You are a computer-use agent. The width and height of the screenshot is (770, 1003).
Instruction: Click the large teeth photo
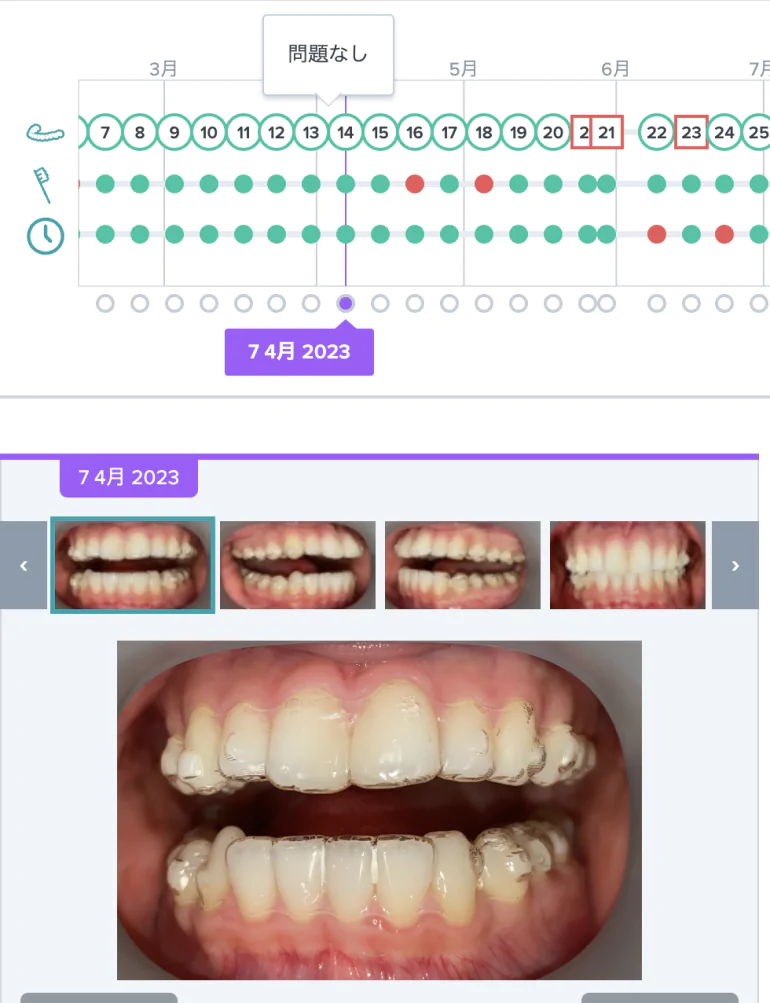379,810
